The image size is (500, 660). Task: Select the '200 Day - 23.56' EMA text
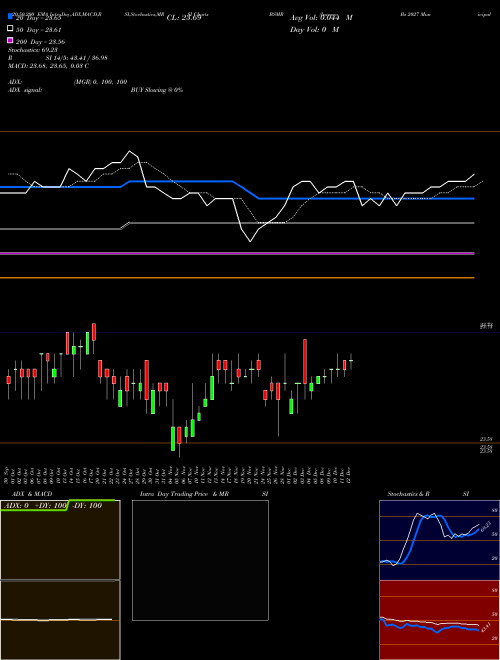[40, 42]
